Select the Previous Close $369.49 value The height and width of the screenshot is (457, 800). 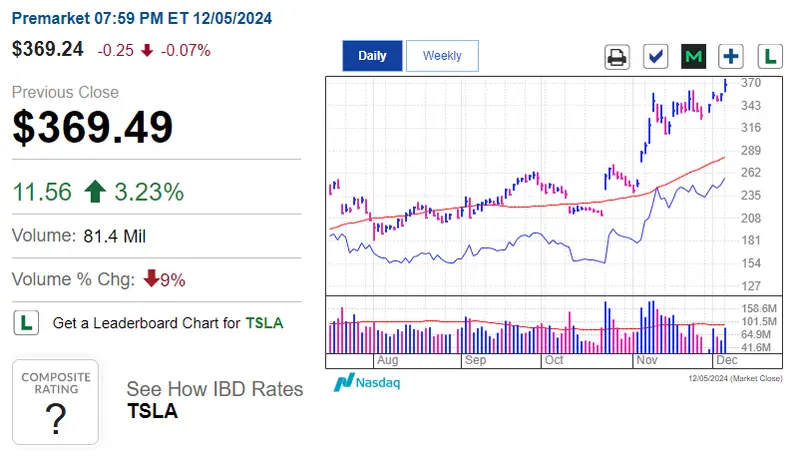[x=92, y=127]
